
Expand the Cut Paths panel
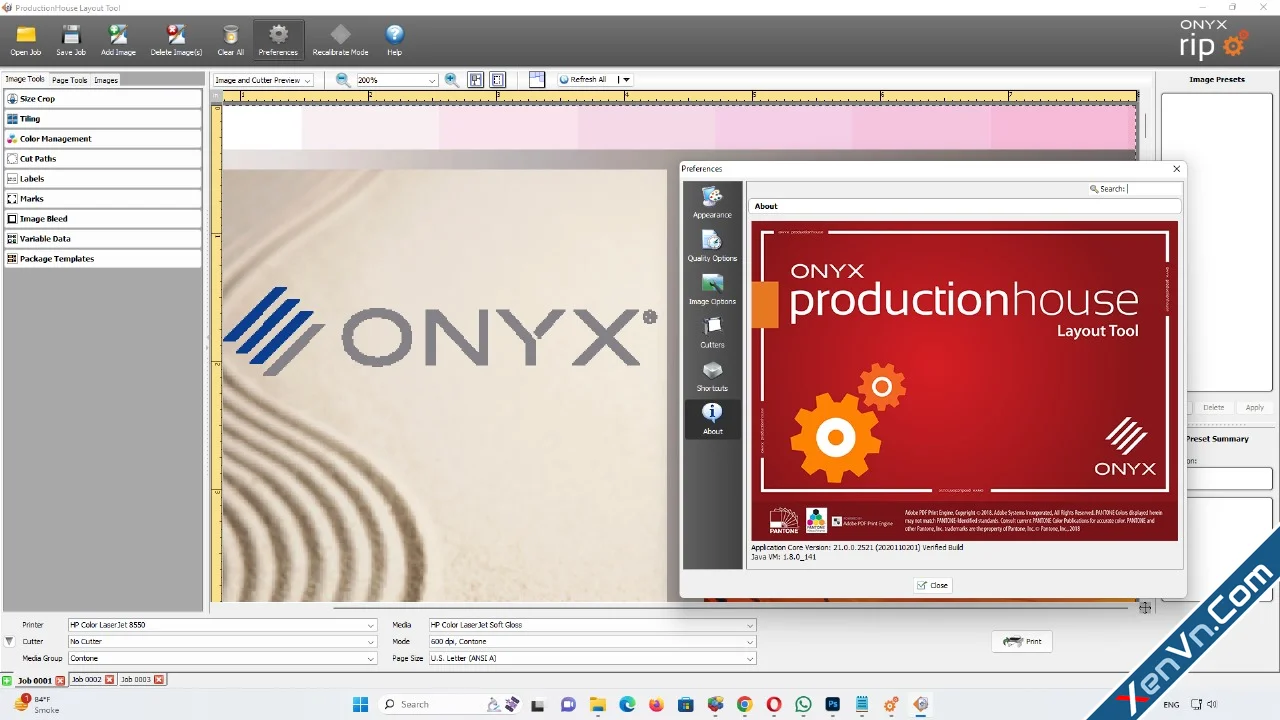tap(103, 159)
